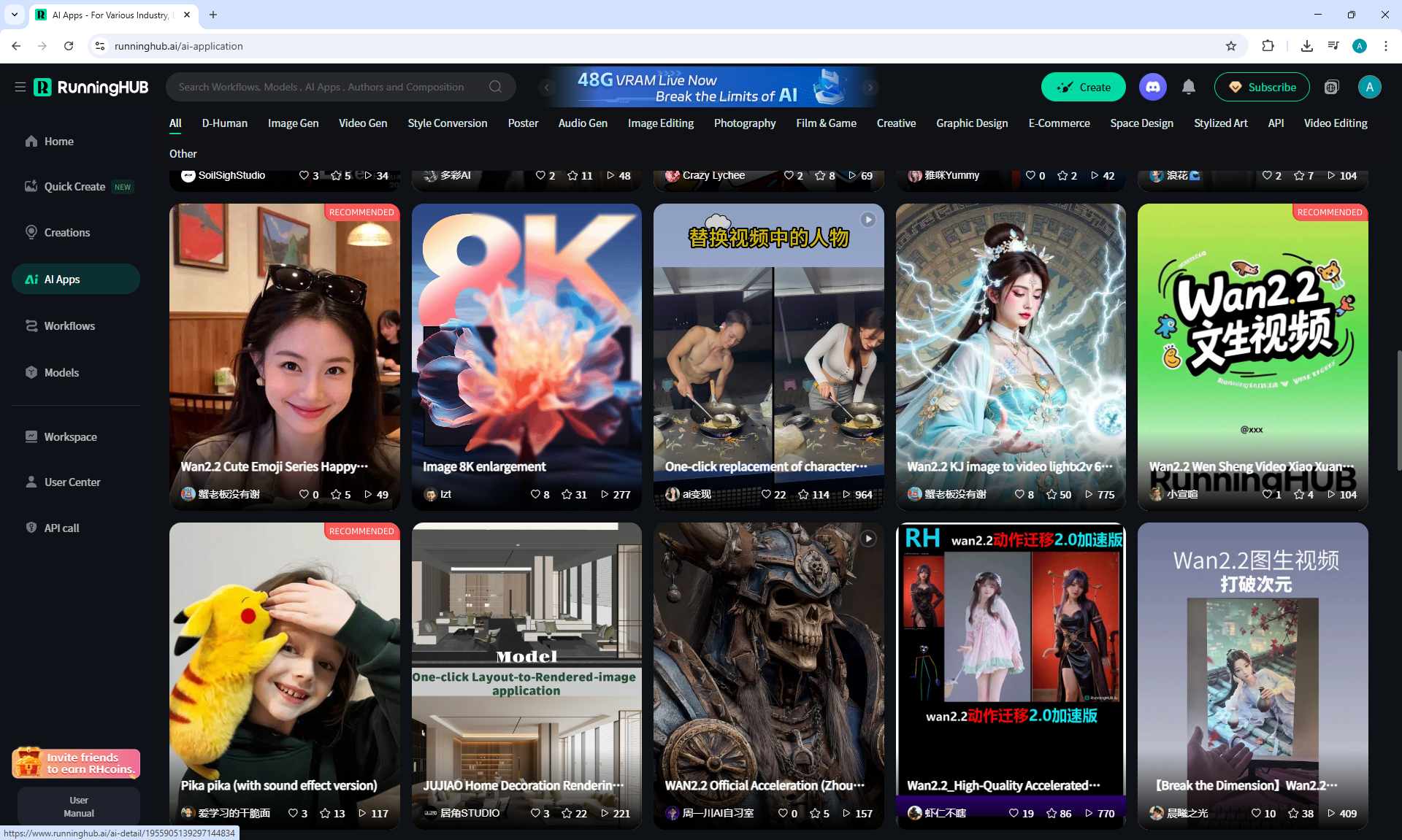Screen dimensions: 1402x840
Task: Click the Subscribe button
Action: (1261, 87)
